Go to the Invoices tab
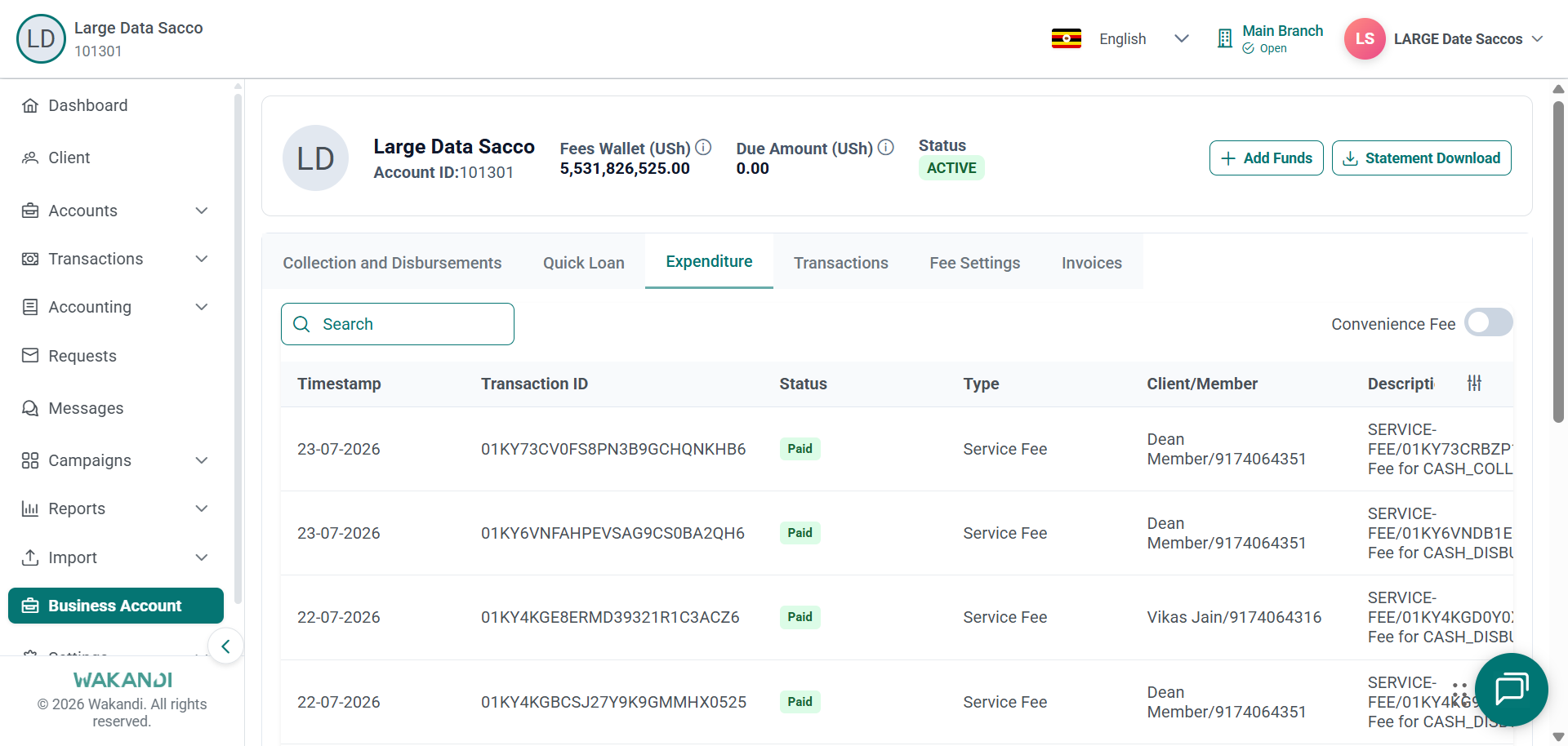The width and height of the screenshot is (1568, 746). 1092,263
